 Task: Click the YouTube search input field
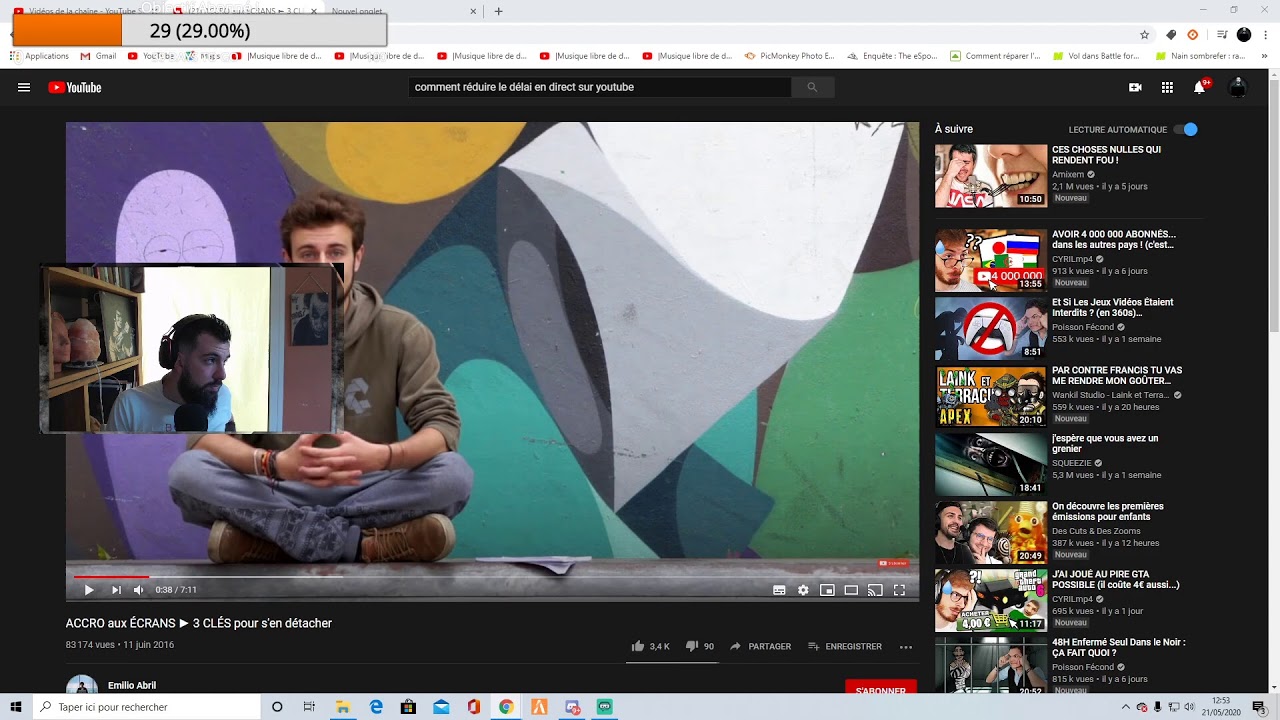point(600,87)
